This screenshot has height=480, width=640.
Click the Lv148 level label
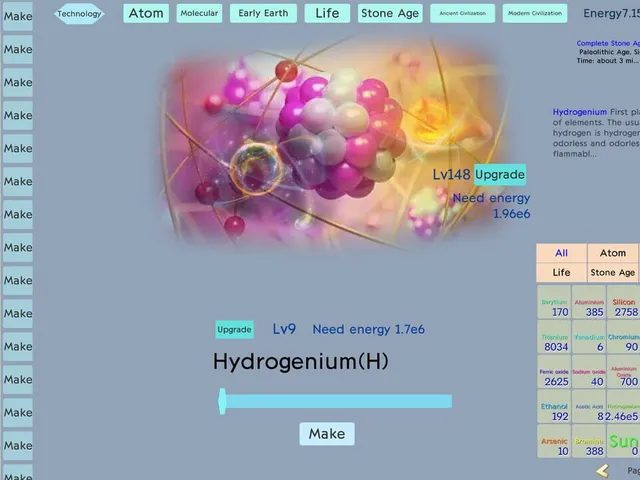451,175
